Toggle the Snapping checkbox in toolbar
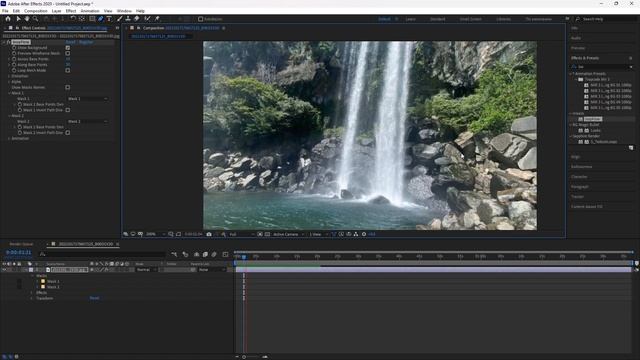The height and width of the screenshot is (360, 640). tap(200, 19)
